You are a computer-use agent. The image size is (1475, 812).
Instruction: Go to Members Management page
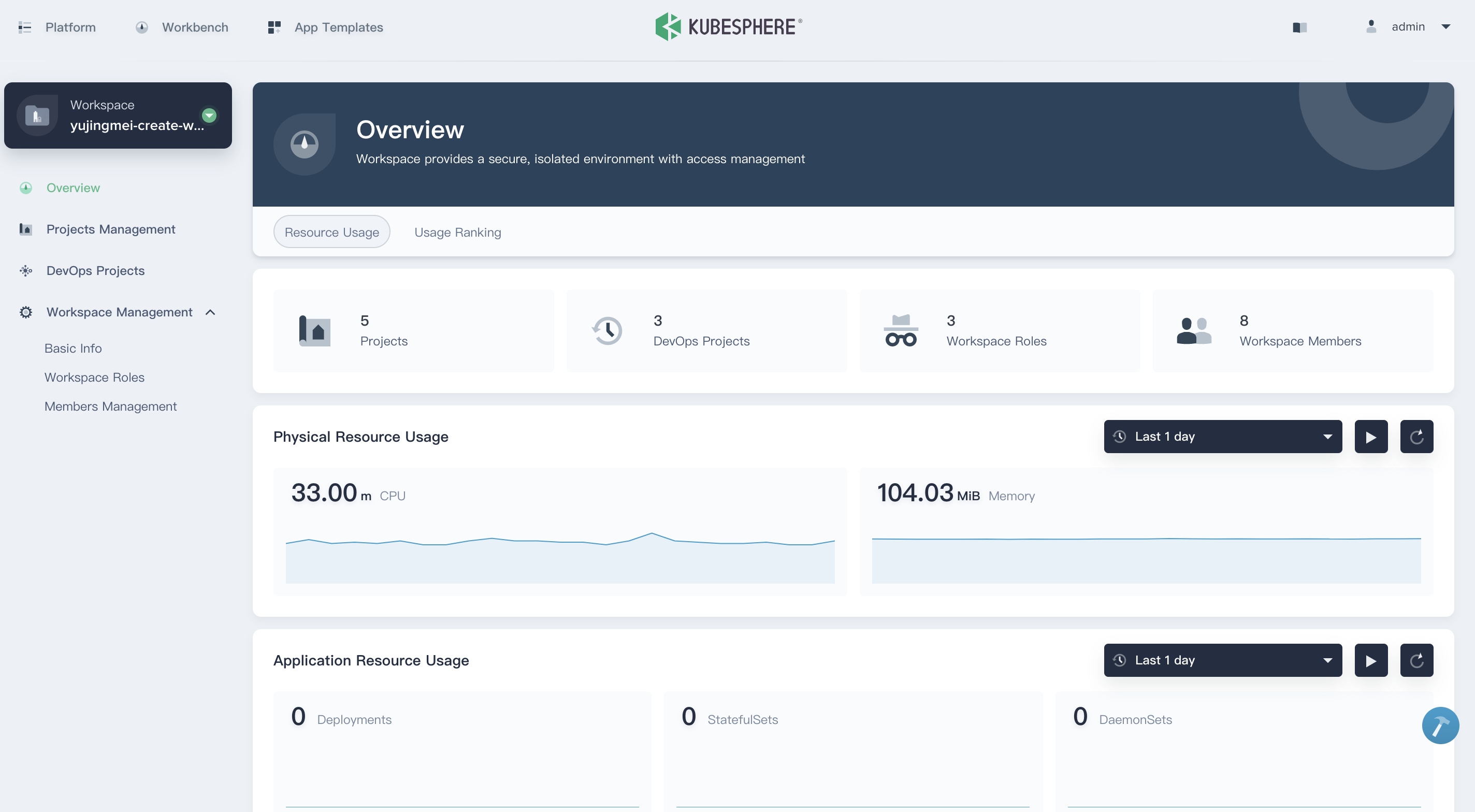[110, 406]
